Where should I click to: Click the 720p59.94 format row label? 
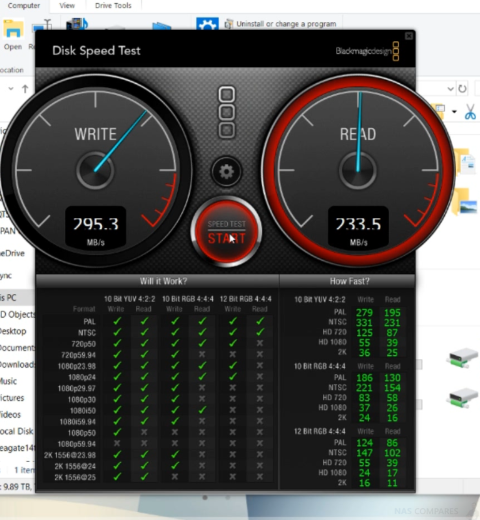click(x=78, y=355)
